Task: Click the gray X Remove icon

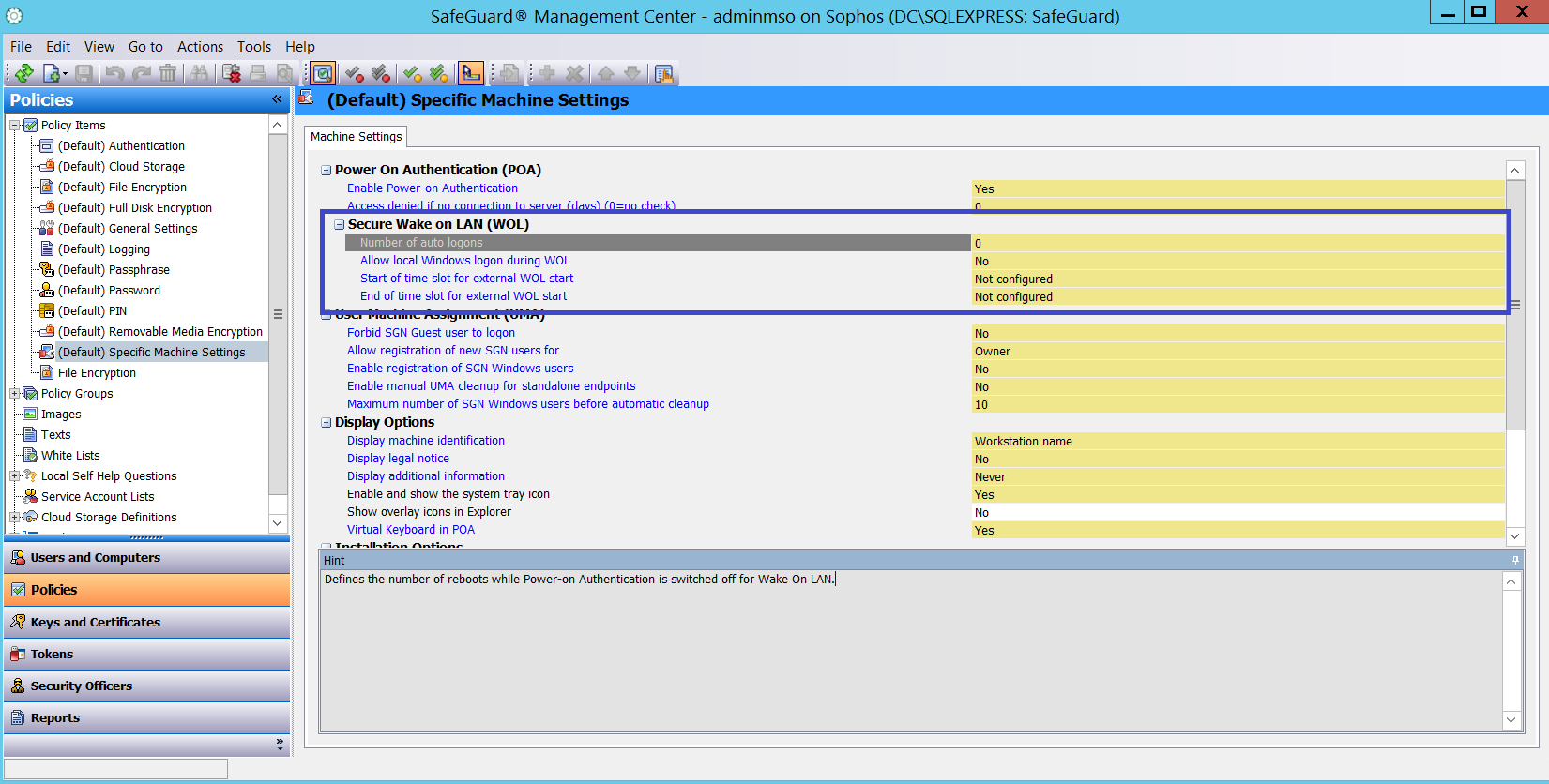Action: click(574, 73)
